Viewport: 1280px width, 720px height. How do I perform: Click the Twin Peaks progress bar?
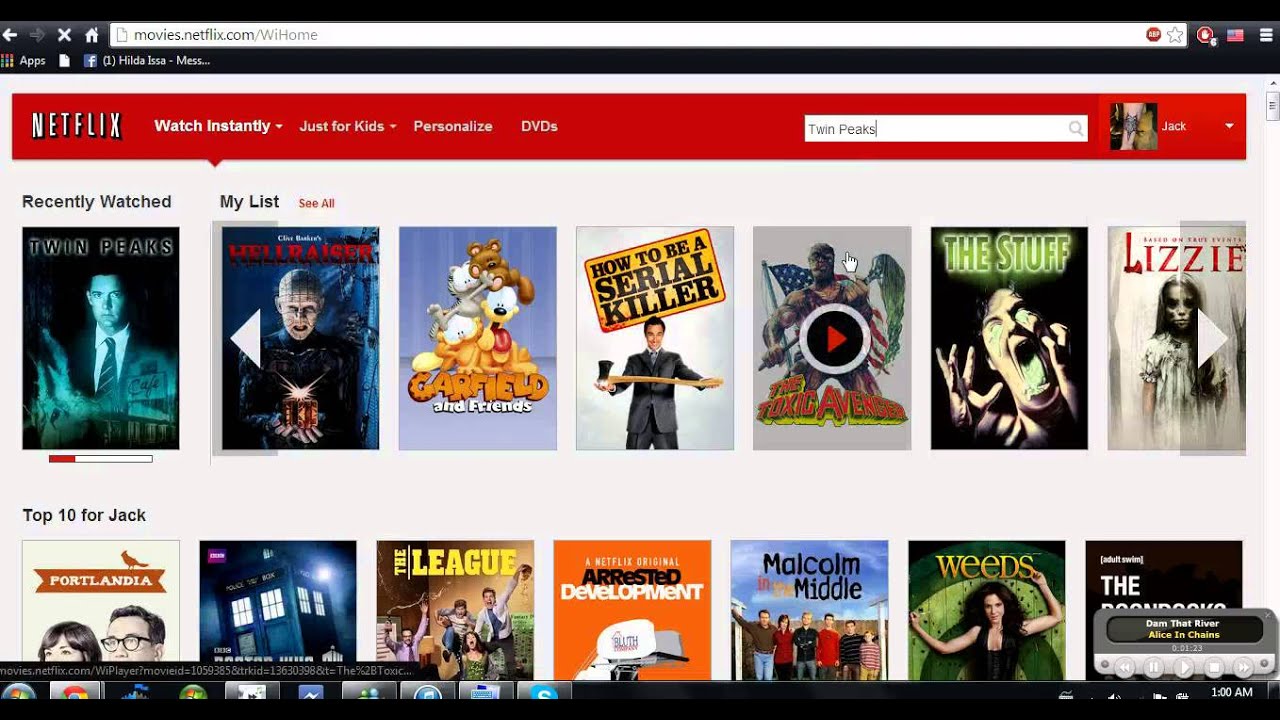point(101,459)
